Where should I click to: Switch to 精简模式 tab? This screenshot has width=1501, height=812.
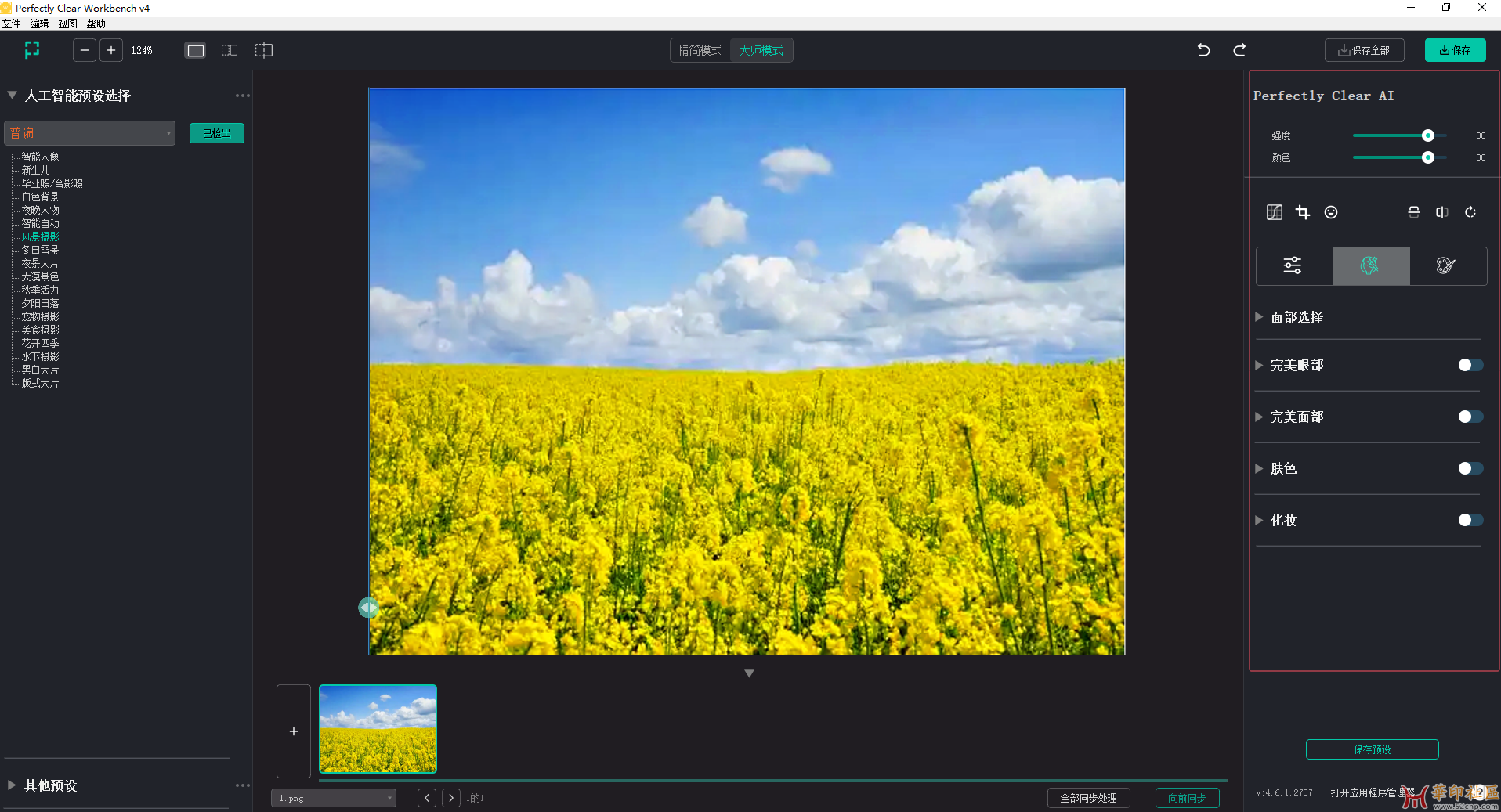pos(700,50)
